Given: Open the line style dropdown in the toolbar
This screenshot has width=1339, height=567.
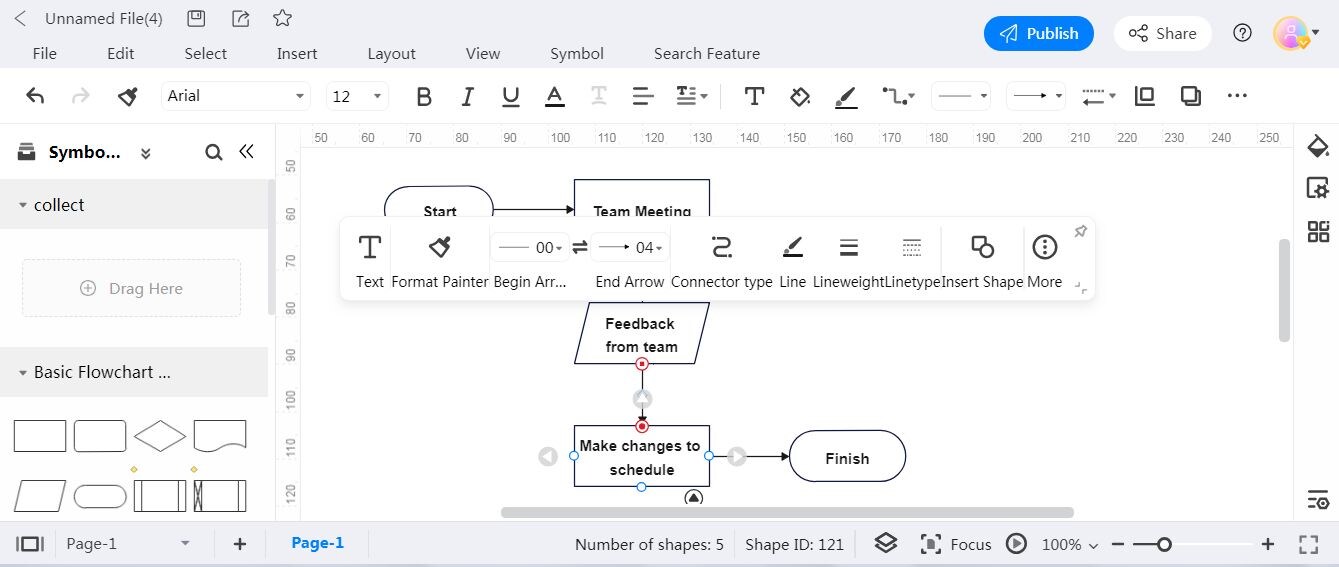Looking at the screenshot, I should coord(961,96).
